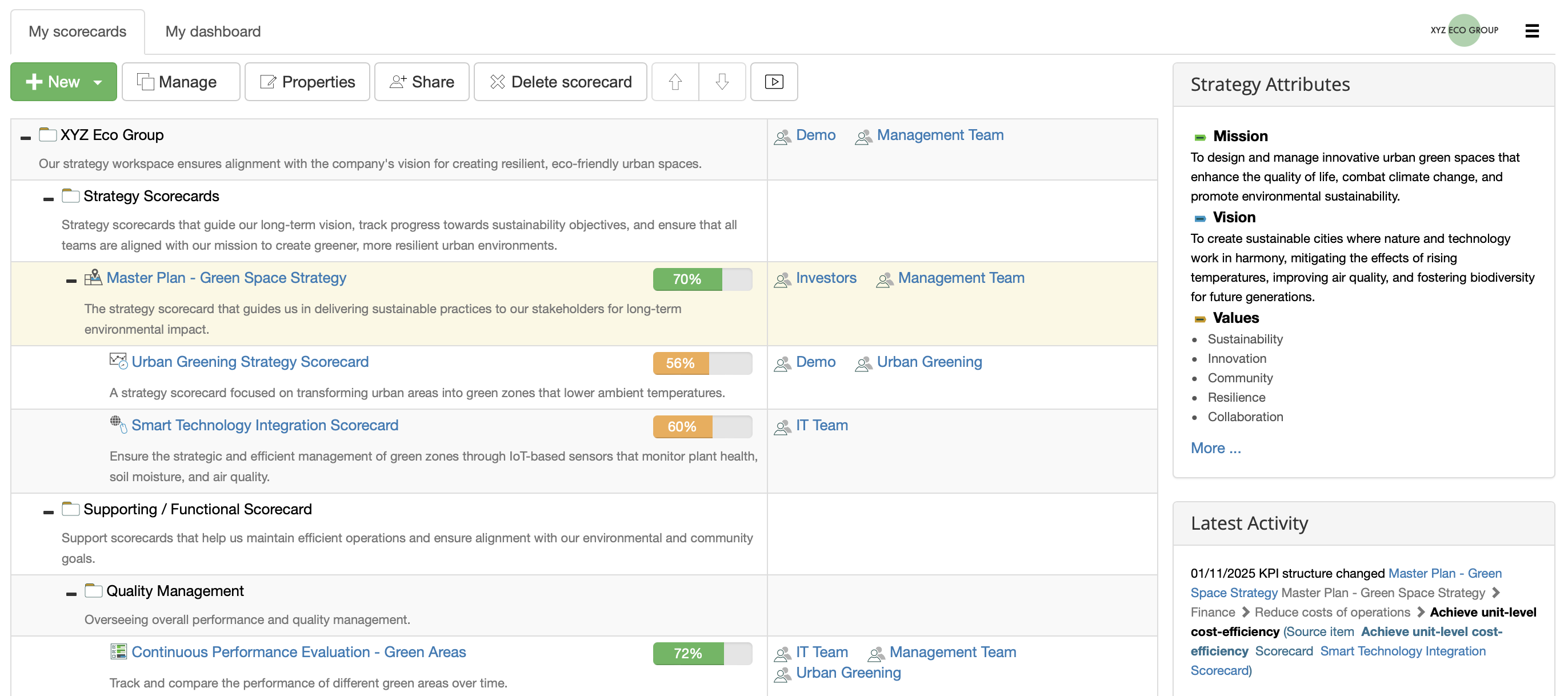Click the Delete scorecard button
1568x696 pixels.
[560, 82]
